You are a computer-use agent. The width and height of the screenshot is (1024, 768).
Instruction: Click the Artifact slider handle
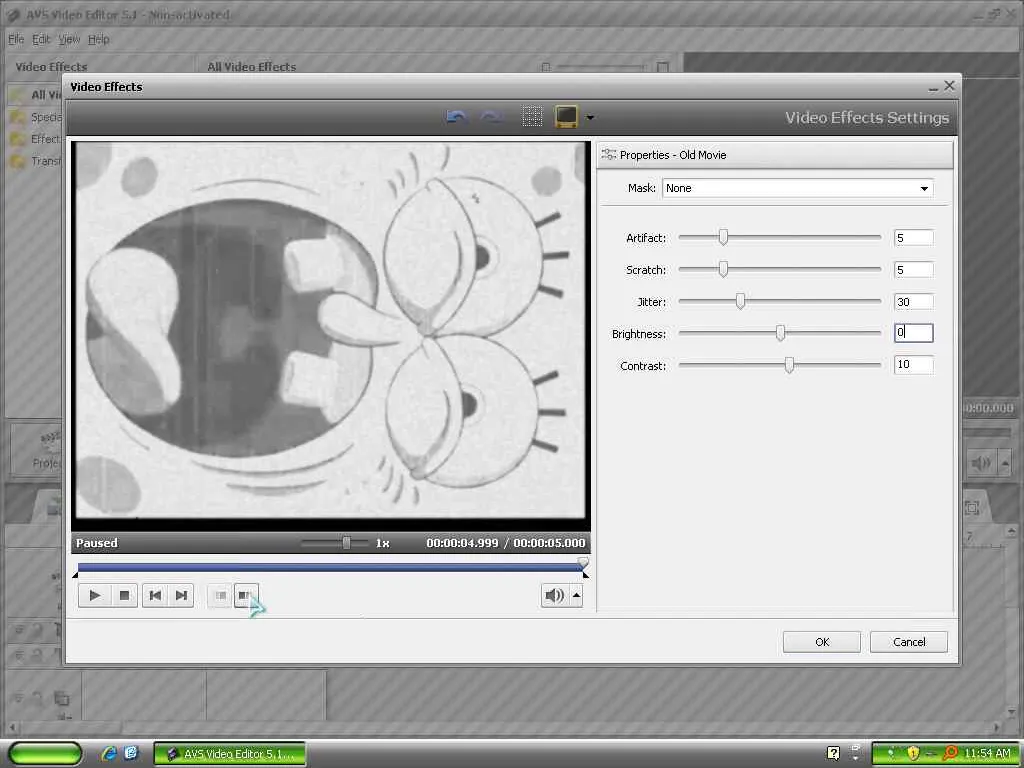point(723,237)
